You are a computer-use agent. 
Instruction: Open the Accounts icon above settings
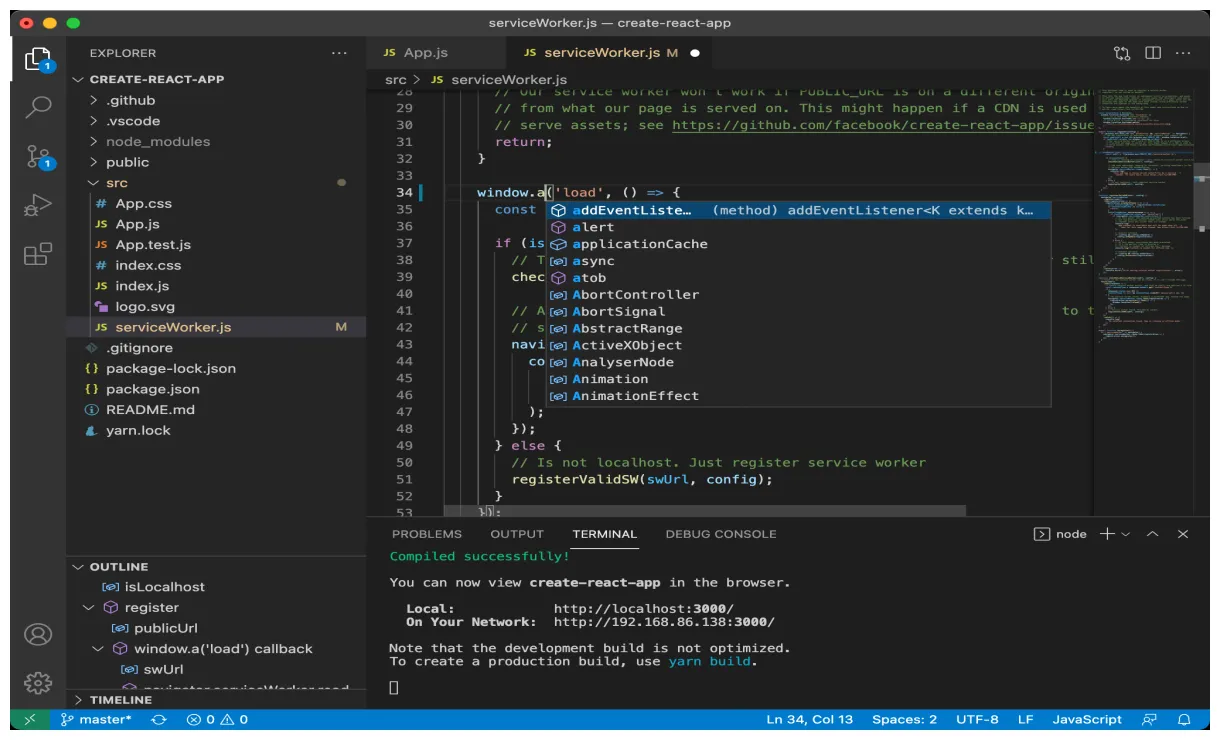(x=37, y=634)
